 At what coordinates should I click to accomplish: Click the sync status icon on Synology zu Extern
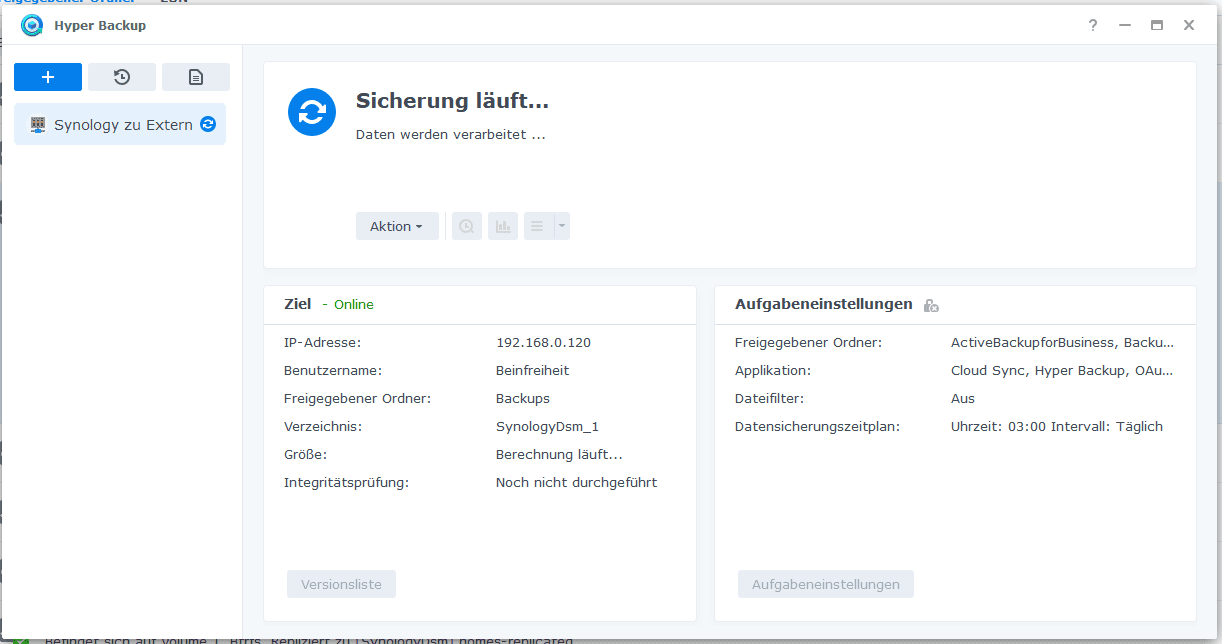(208, 125)
